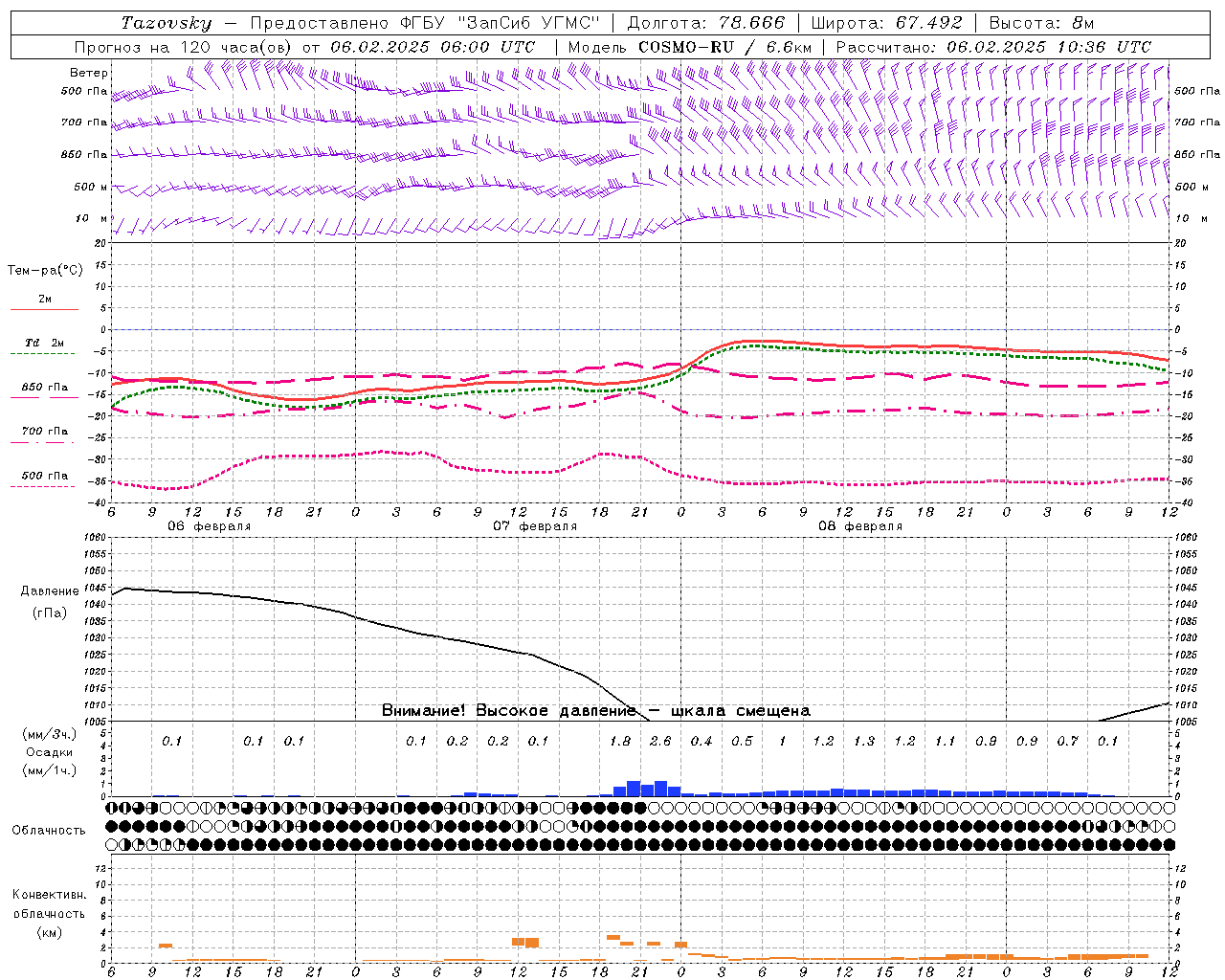The width and height of the screenshot is (1225, 980).
Task: Click the 1.3 precipitation value
Action: tap(864, 742)
